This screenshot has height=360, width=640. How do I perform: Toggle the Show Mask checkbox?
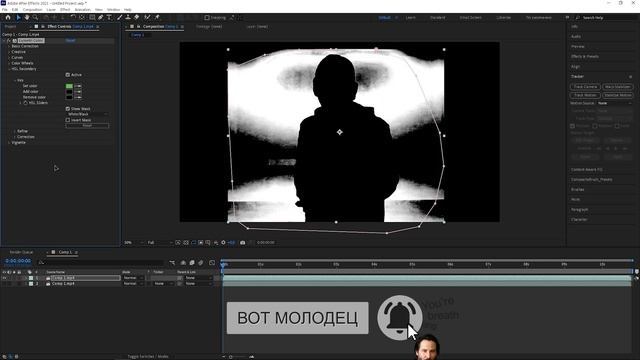[68, 109]
